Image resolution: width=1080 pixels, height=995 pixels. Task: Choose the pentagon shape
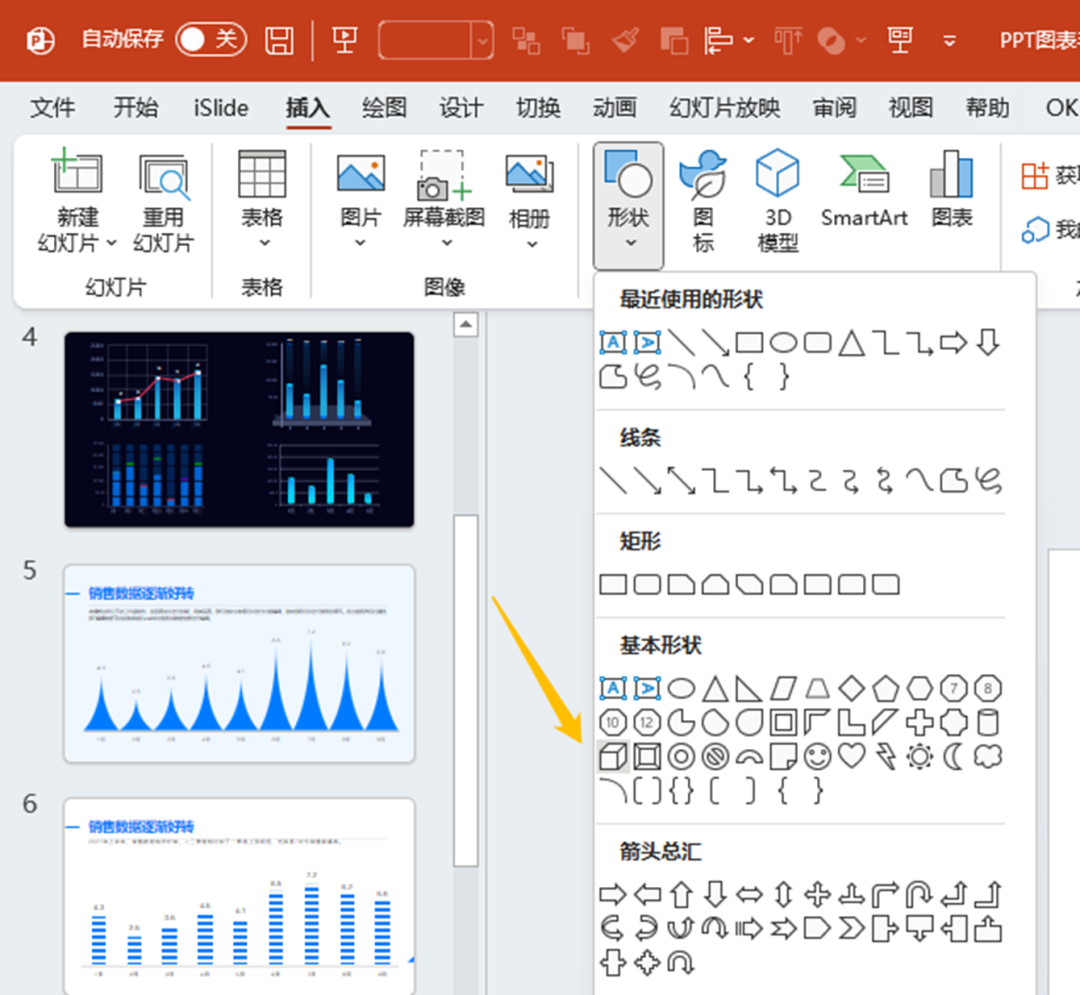(x=886, y=688)
